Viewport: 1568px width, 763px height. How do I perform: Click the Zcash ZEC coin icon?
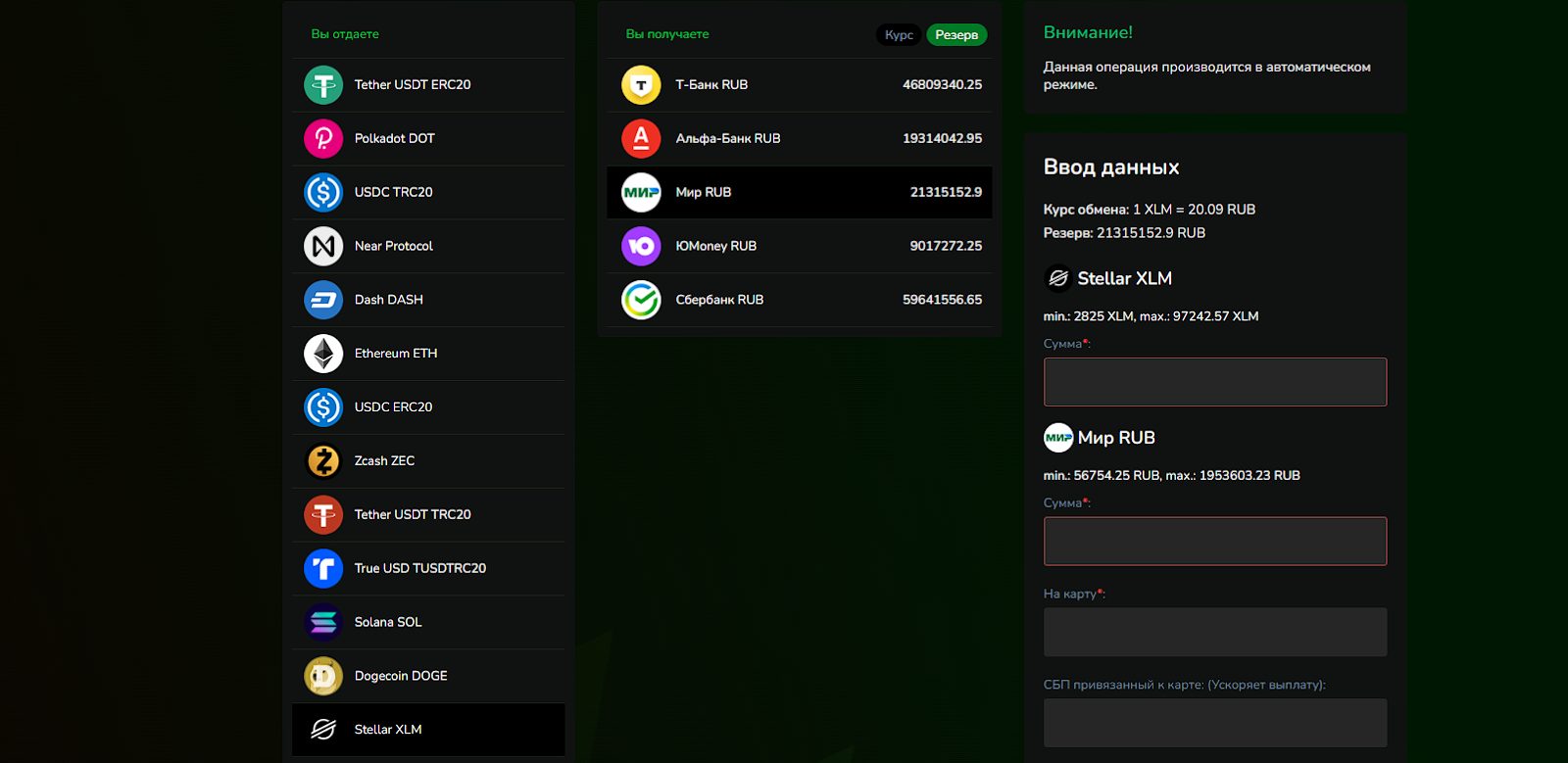(323, 460)
